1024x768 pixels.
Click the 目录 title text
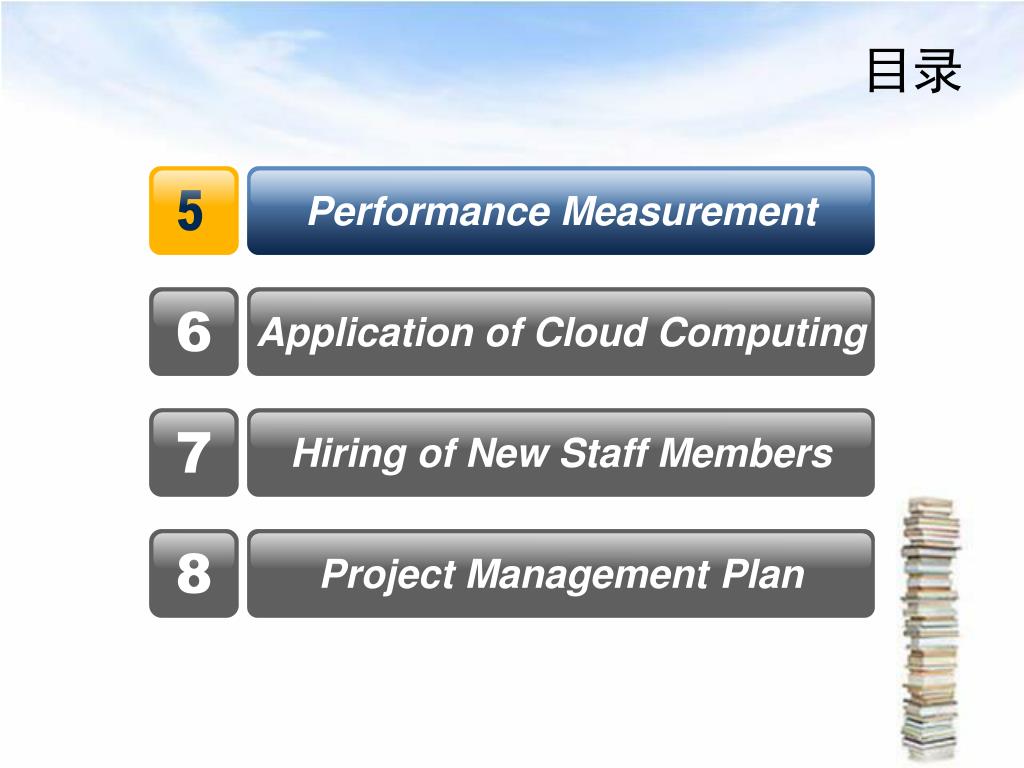(x=914, y=71)
